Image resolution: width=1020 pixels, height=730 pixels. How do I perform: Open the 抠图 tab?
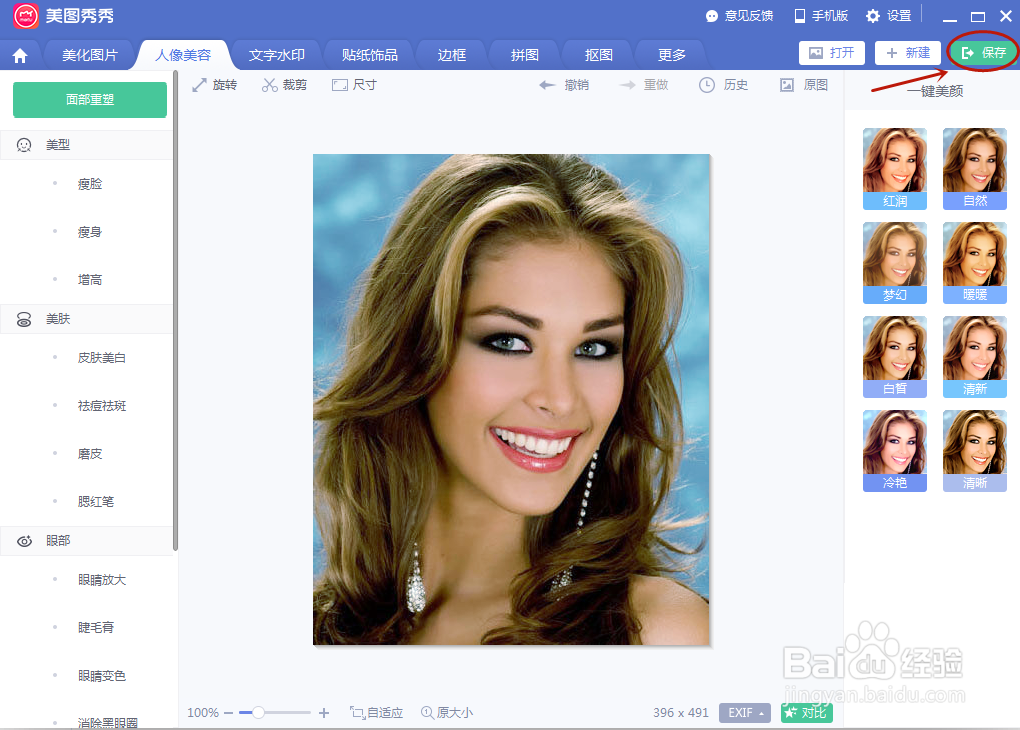(x=598, y=55)
